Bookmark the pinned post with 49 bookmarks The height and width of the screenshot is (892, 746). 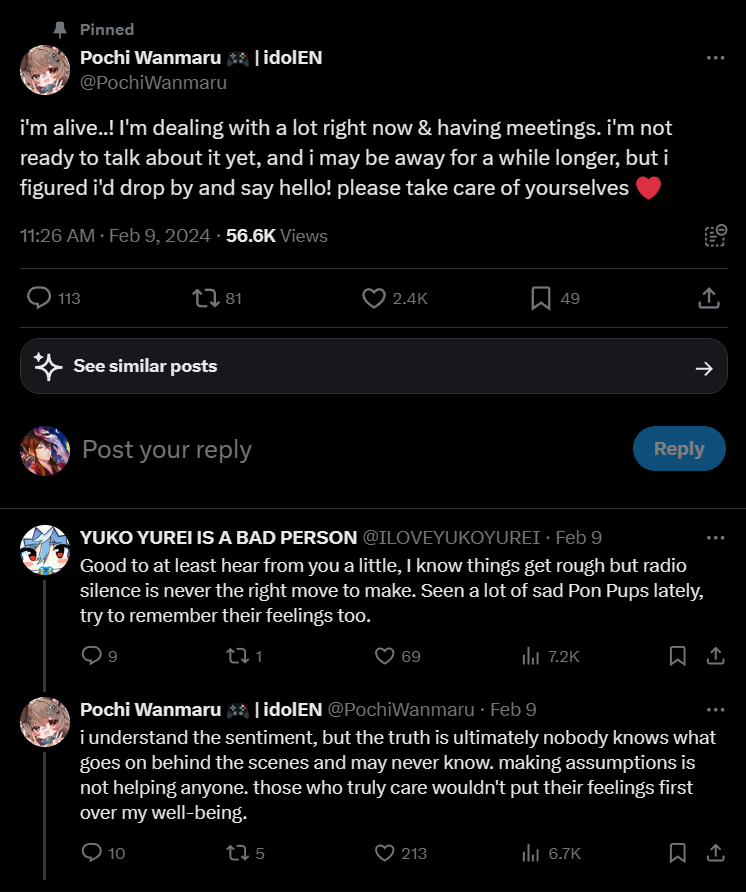[x=540, y=298]
